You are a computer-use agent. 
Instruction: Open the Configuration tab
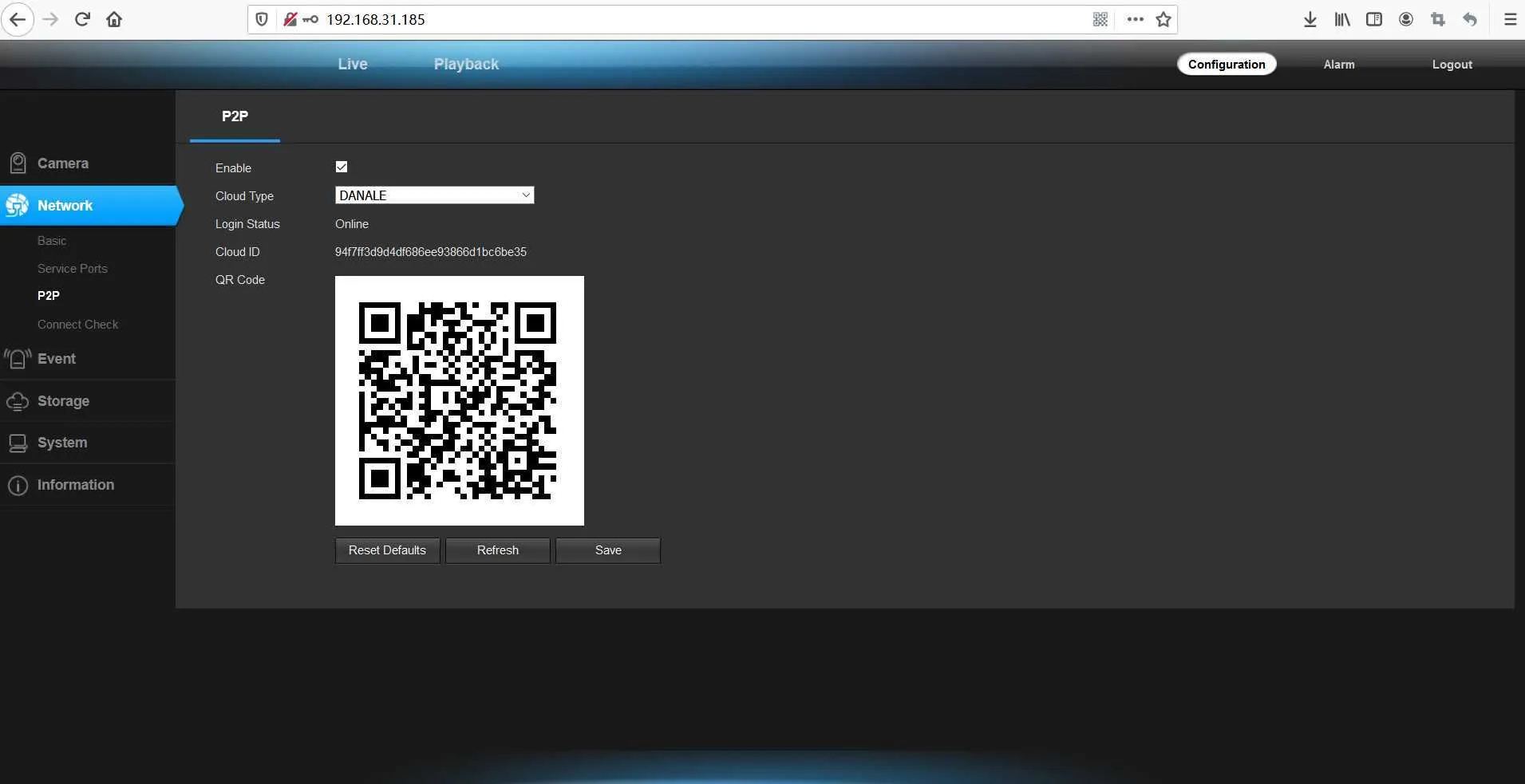click(1227, 64)
